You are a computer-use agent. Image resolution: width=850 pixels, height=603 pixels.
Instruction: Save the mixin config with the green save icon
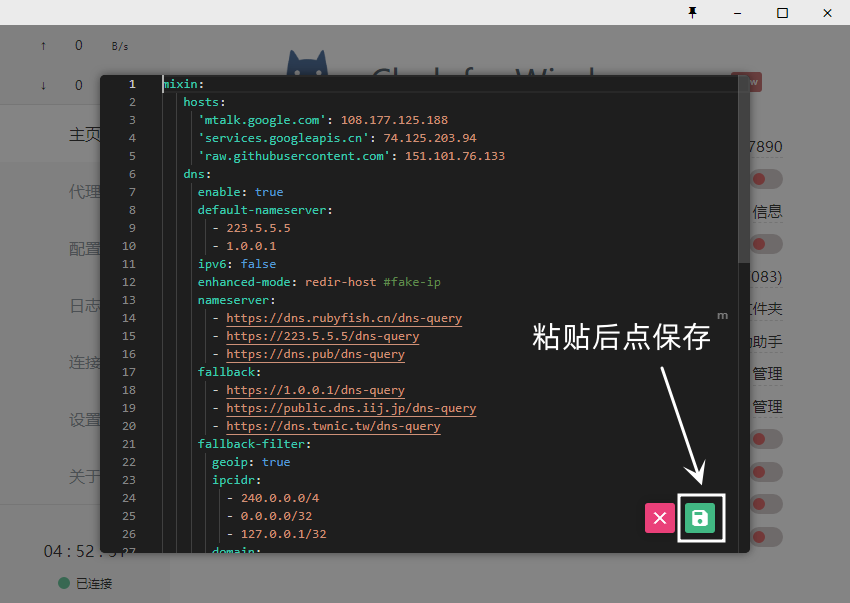[x=700, y=518]
